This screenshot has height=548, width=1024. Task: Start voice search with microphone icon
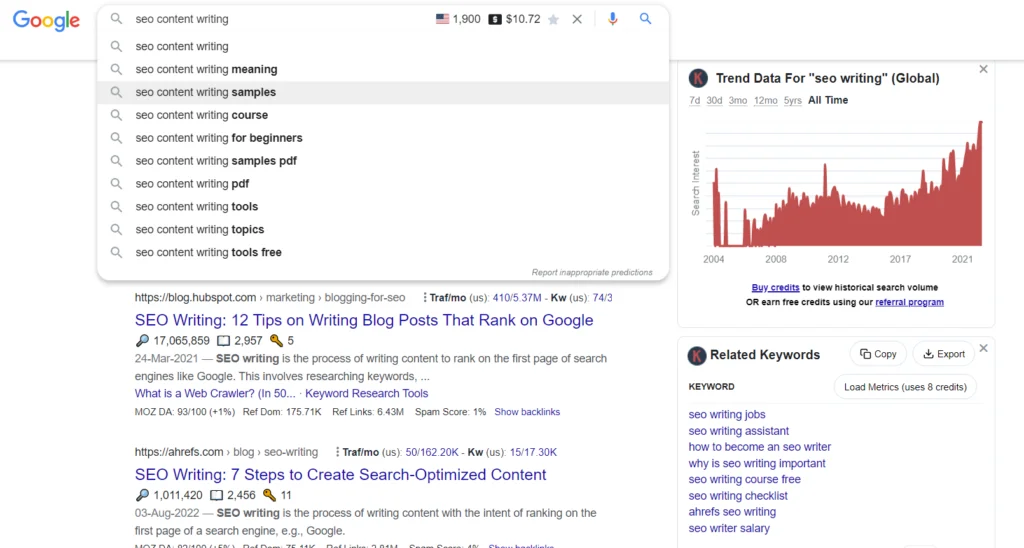coord(613,19)
